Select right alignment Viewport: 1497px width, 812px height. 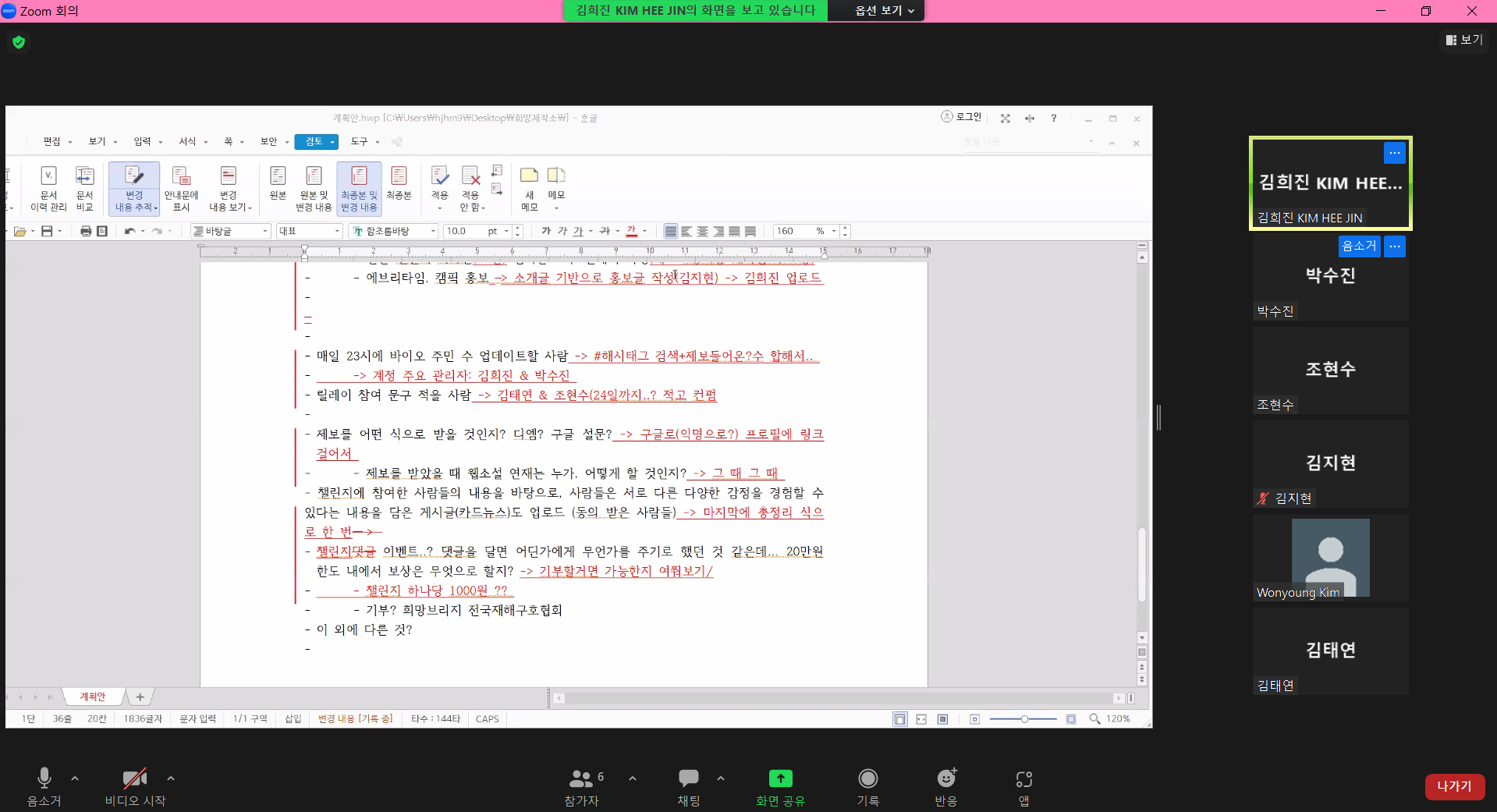(718, 231)
